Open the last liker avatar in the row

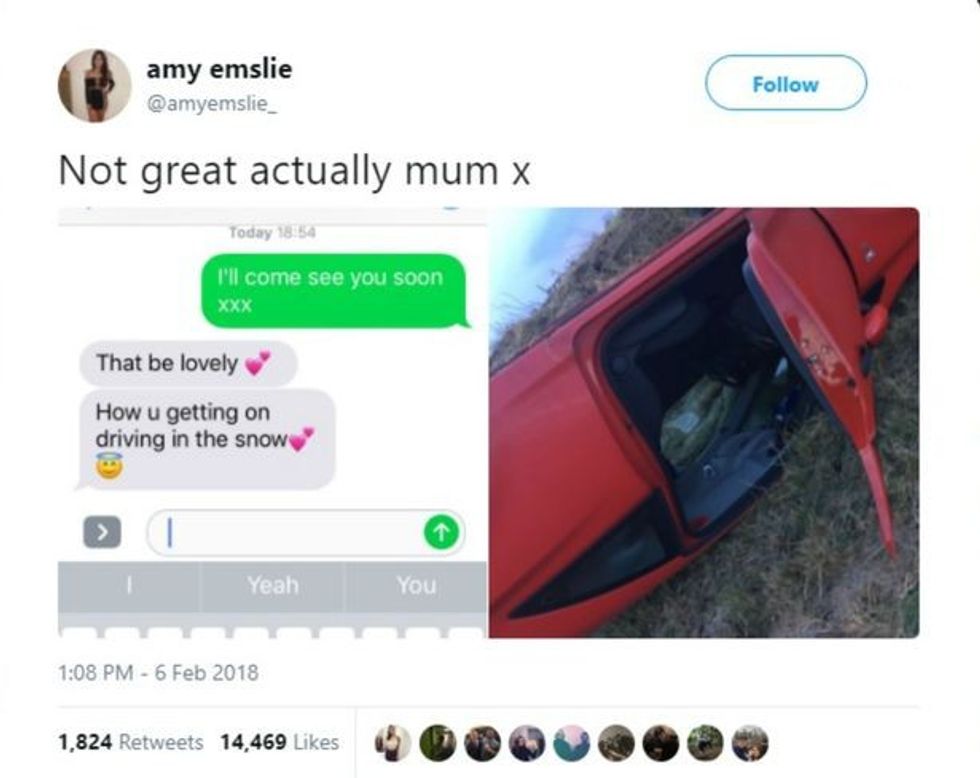750,743
